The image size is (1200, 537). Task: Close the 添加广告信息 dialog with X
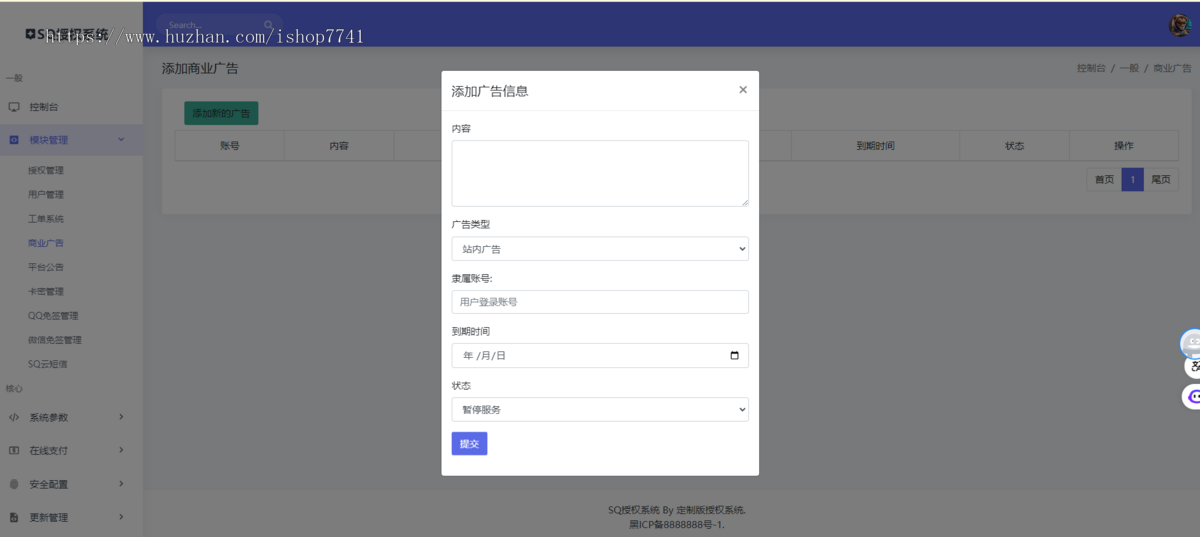(743, 90)
